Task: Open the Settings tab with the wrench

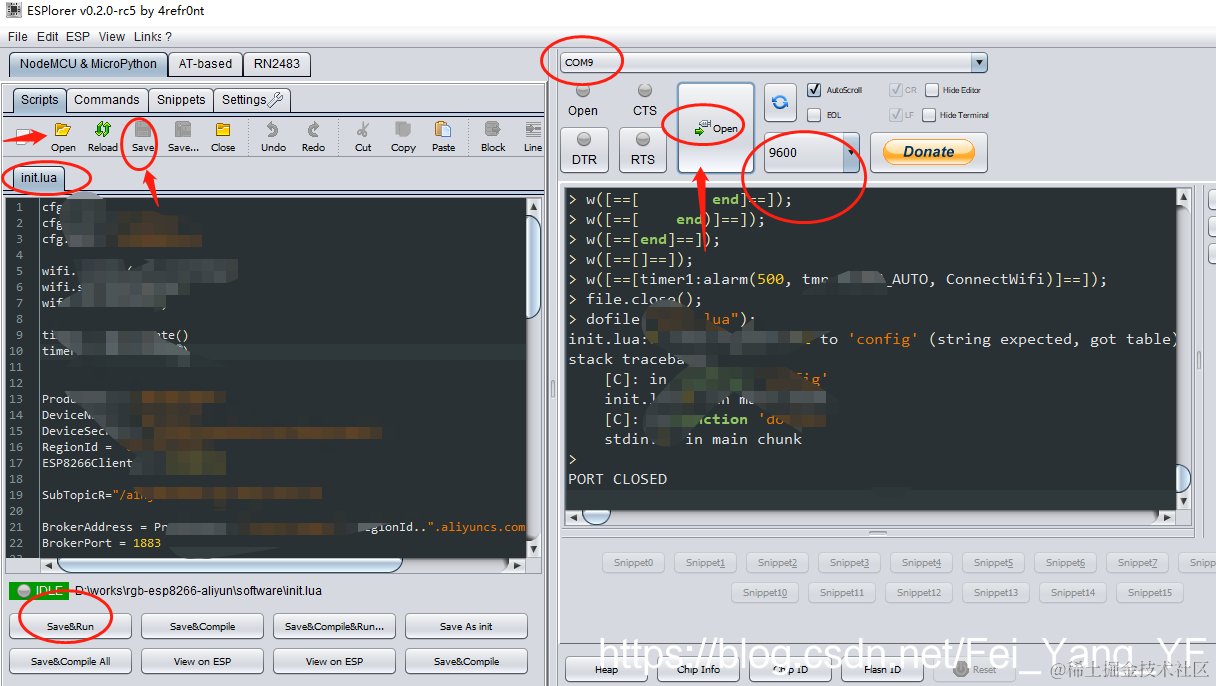Action: pos(253,100)
